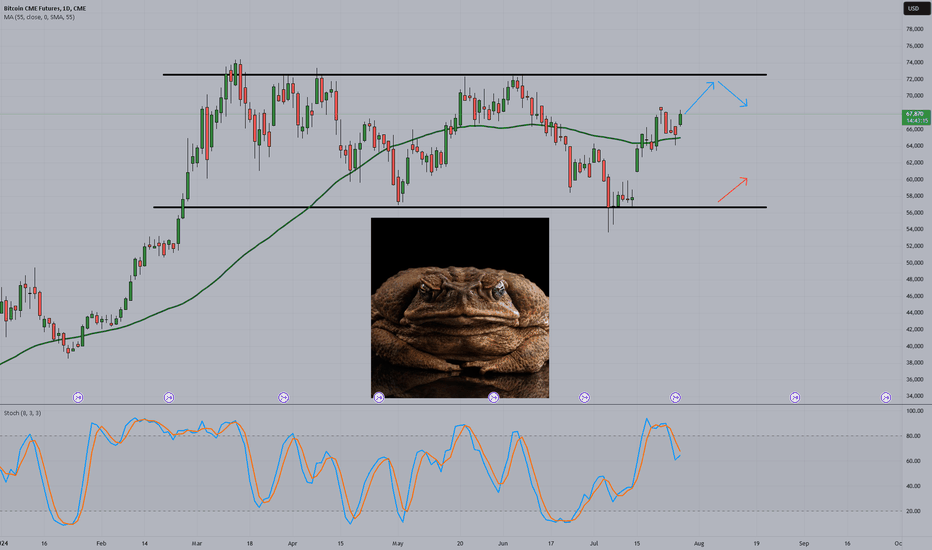
Task: Click the event marker between 16 and Feb labels
Action: pos(78,397)
